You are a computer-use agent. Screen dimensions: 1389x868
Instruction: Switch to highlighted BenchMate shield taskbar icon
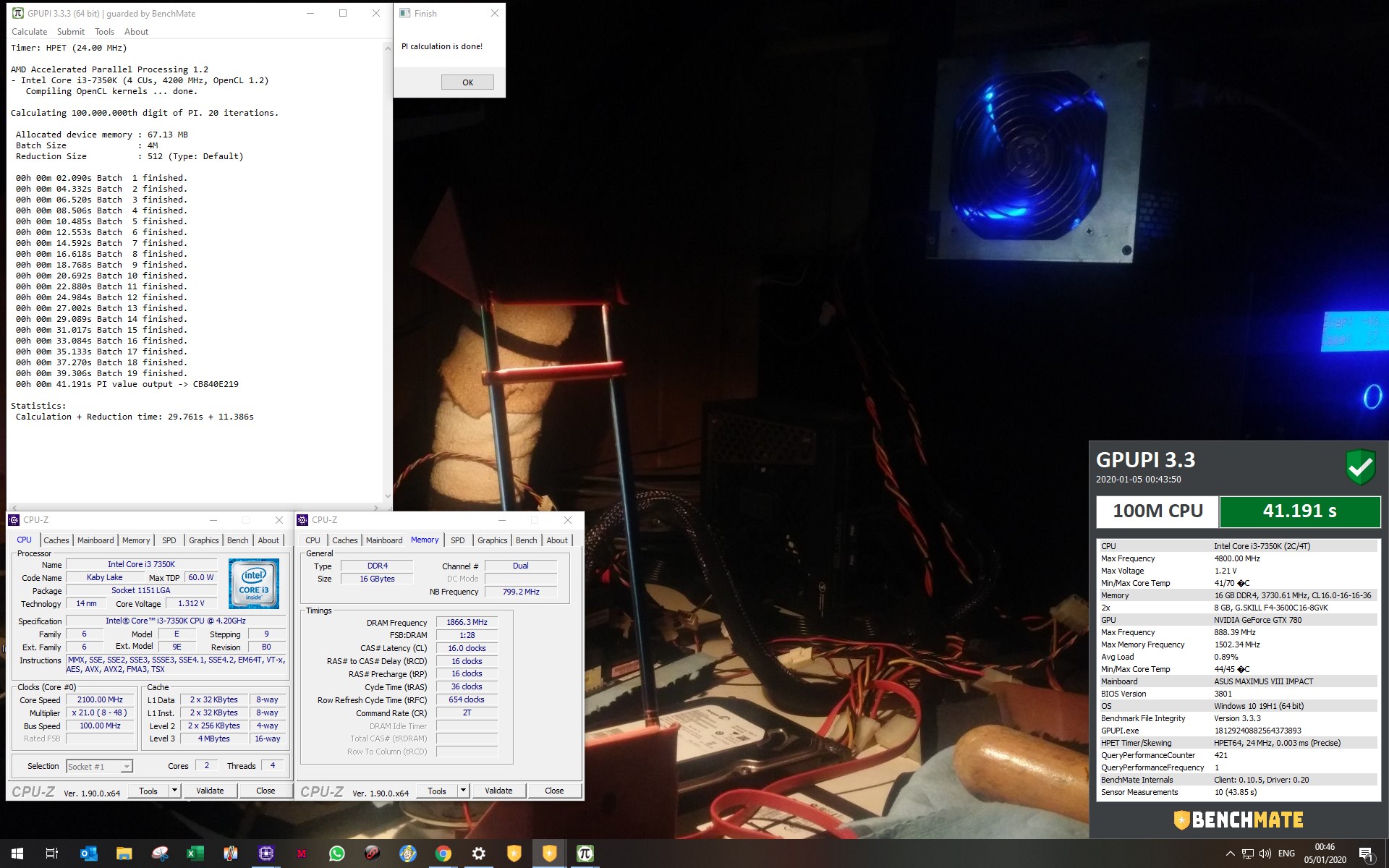pos(550,854)
